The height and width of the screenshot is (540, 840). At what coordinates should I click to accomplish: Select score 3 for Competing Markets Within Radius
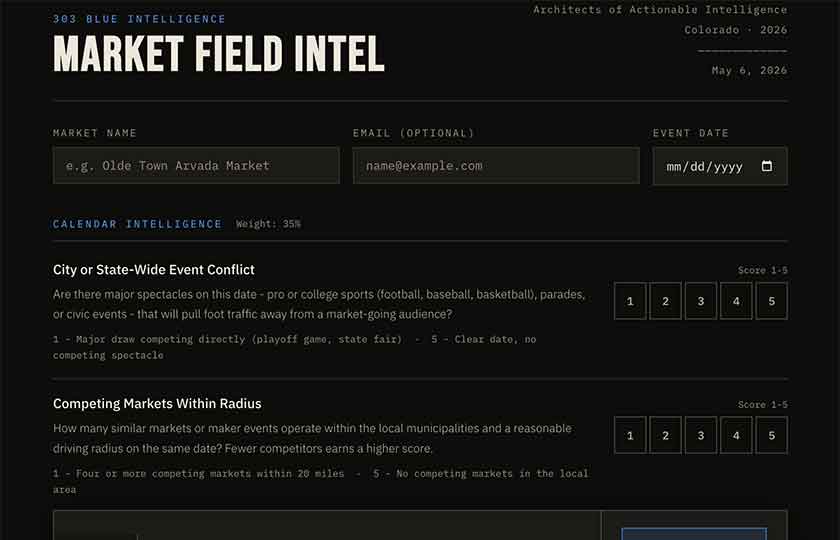tap(701, 435)
